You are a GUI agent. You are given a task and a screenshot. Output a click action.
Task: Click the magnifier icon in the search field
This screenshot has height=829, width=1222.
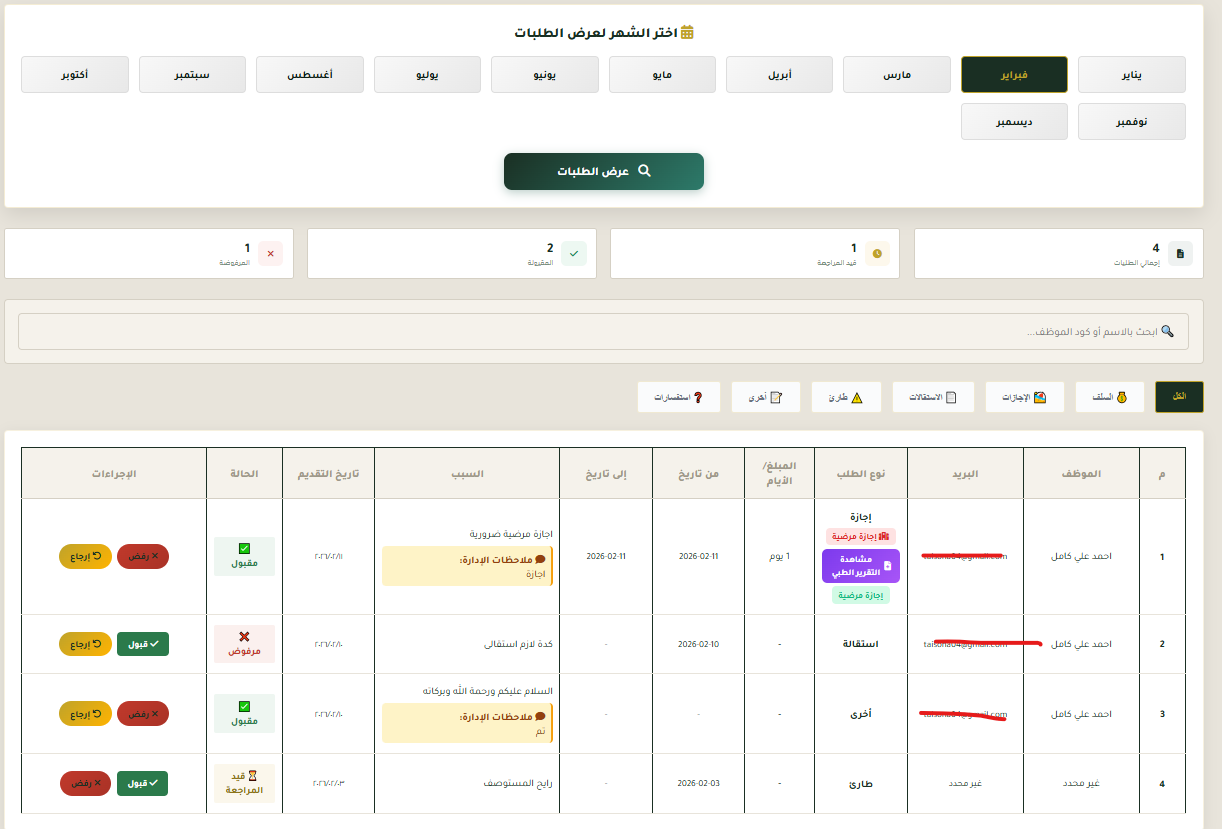(1166, 331)
